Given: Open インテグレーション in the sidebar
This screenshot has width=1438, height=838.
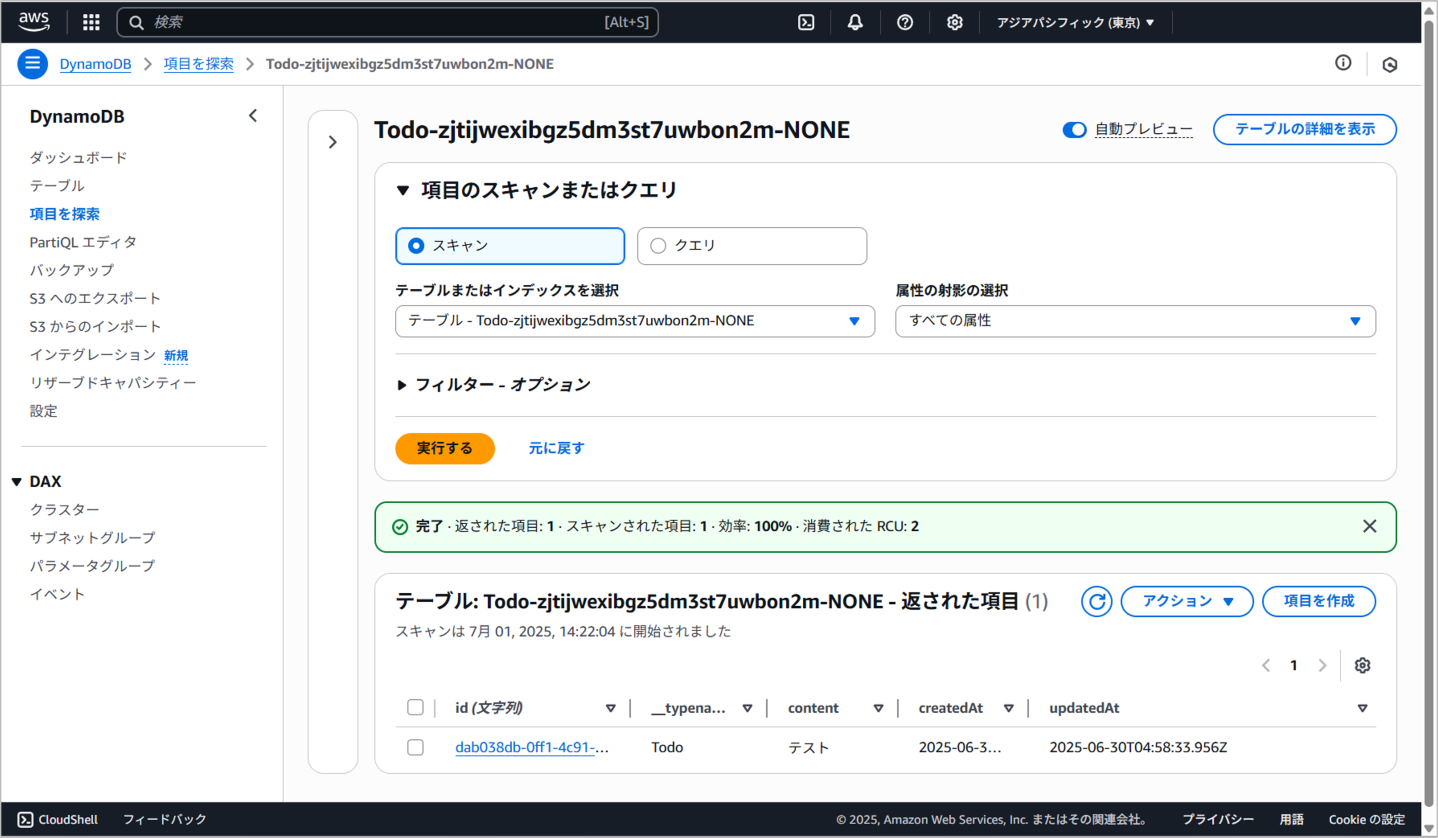Looking at the screenshot, I should pos(92,355).
